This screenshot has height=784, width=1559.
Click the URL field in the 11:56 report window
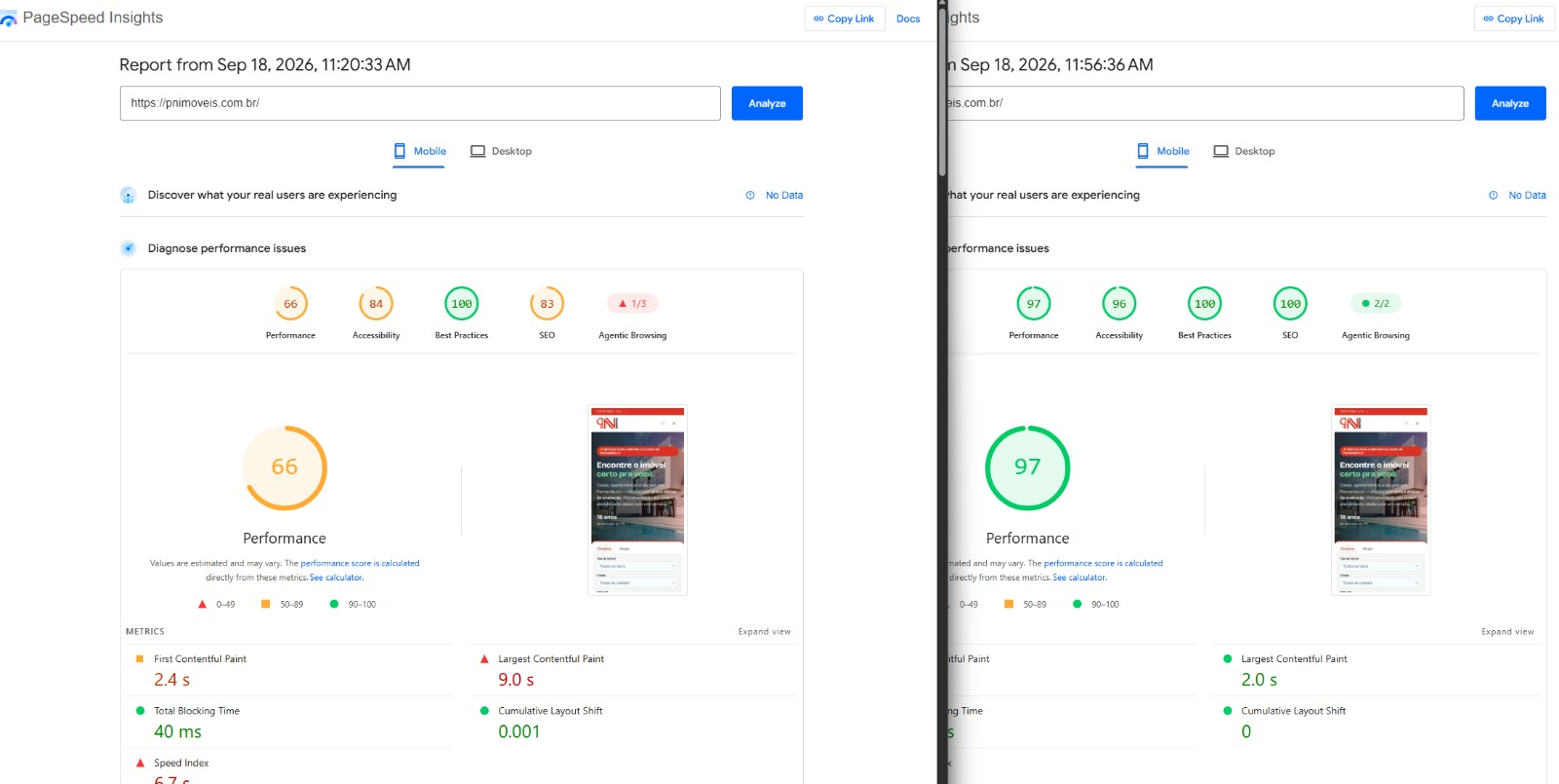1204,103
